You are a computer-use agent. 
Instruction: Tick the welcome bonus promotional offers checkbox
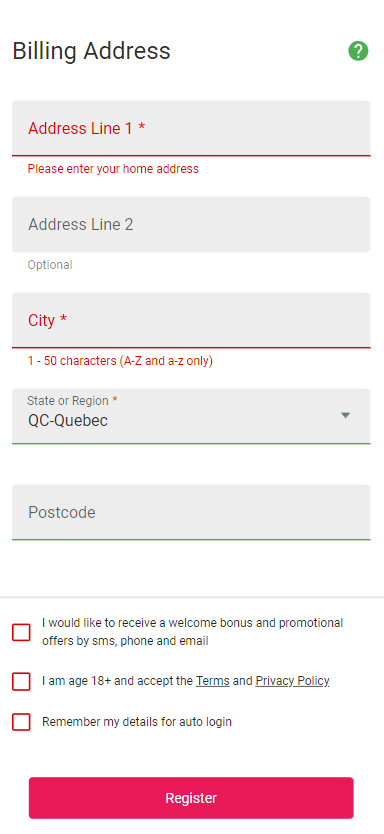tap(21, 632)
